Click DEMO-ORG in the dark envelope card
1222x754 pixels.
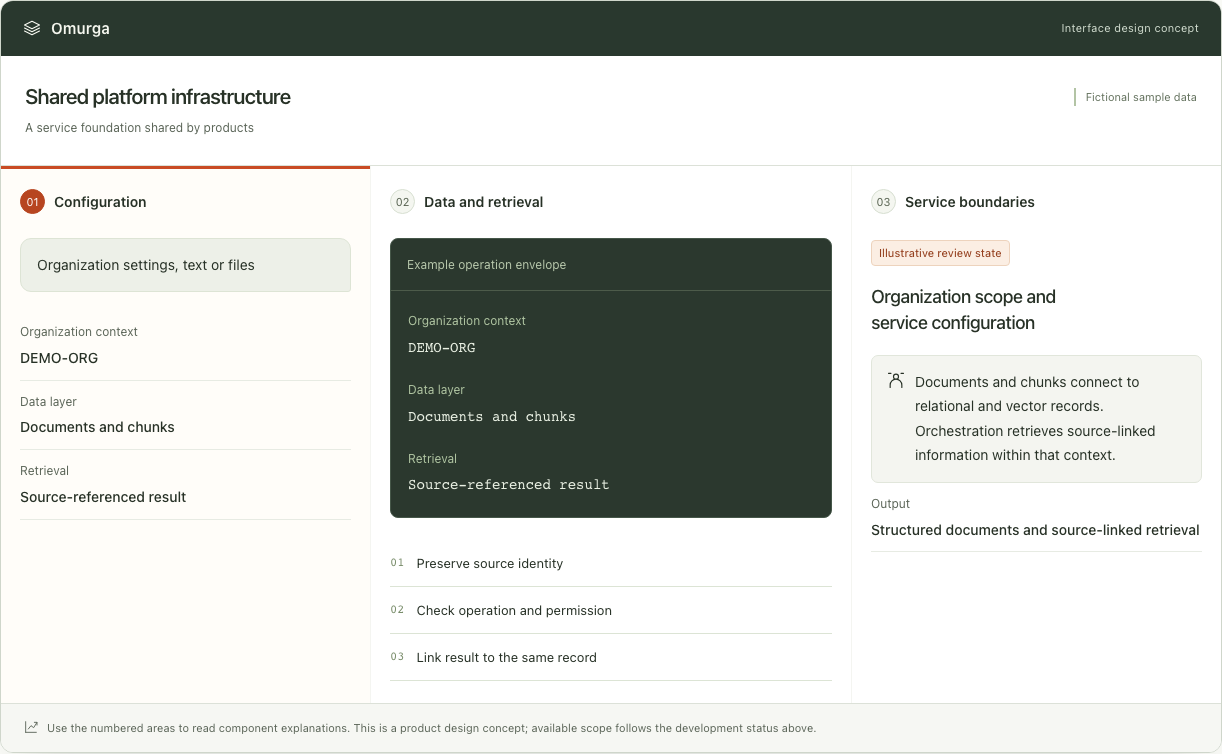click(442, 348)
